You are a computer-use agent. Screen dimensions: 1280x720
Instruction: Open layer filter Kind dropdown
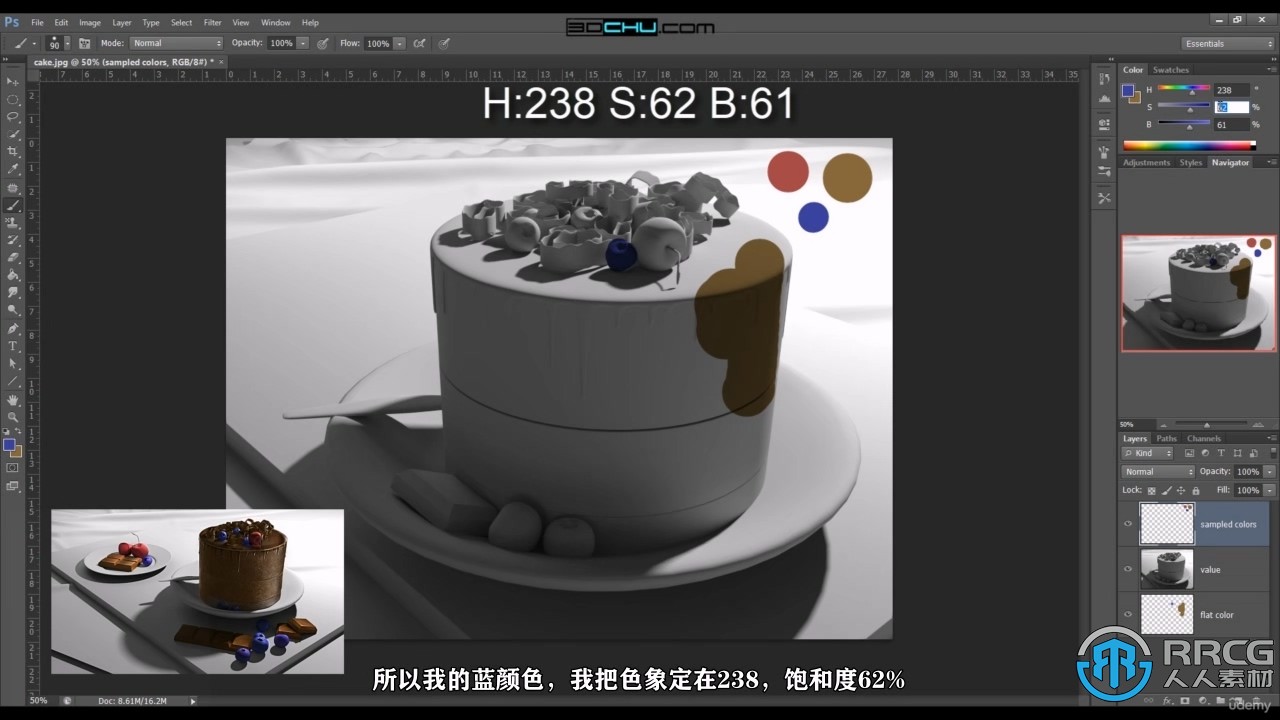point(1147,453)
